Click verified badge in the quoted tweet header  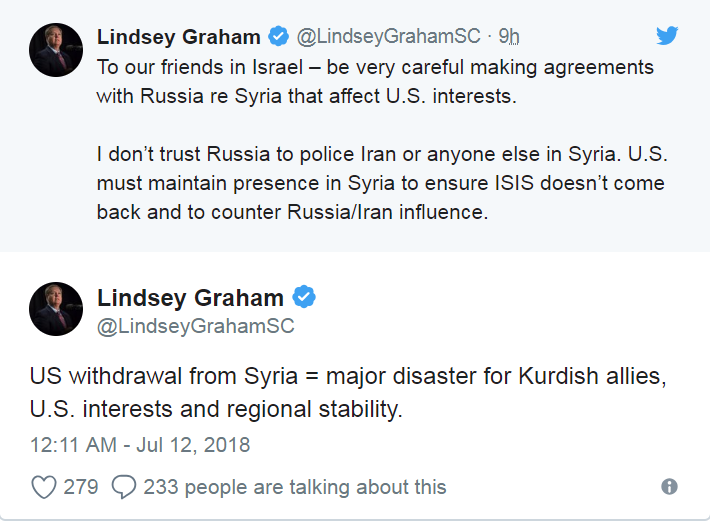pyautogui.click(x=278, y=36)
